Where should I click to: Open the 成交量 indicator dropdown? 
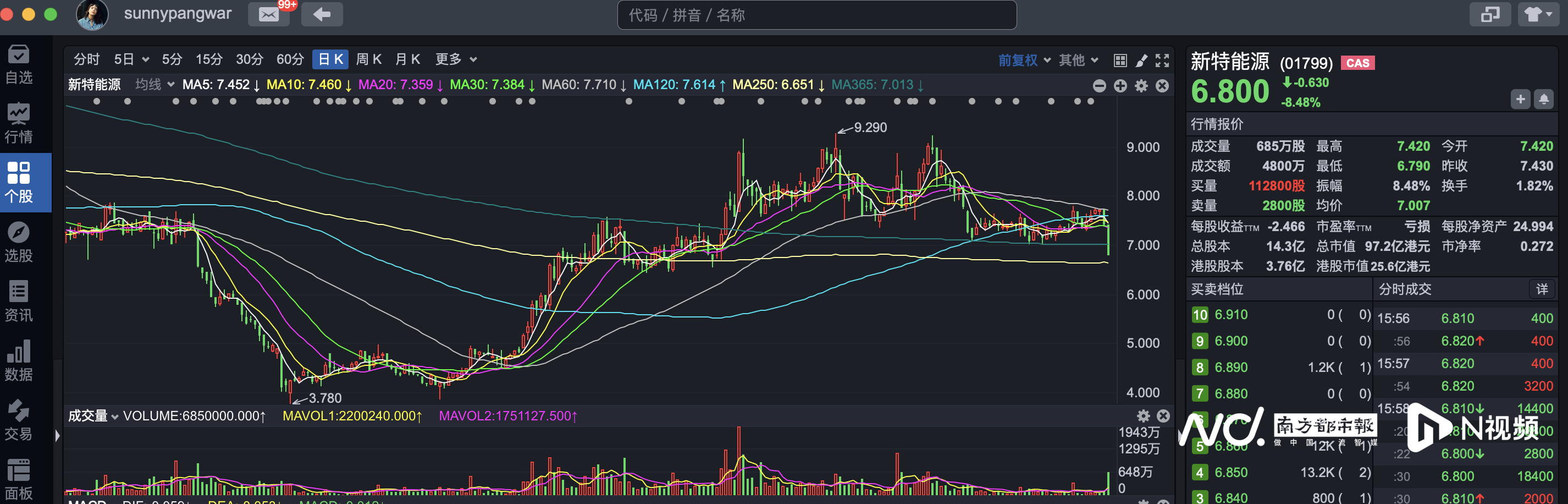coord(92,415)
